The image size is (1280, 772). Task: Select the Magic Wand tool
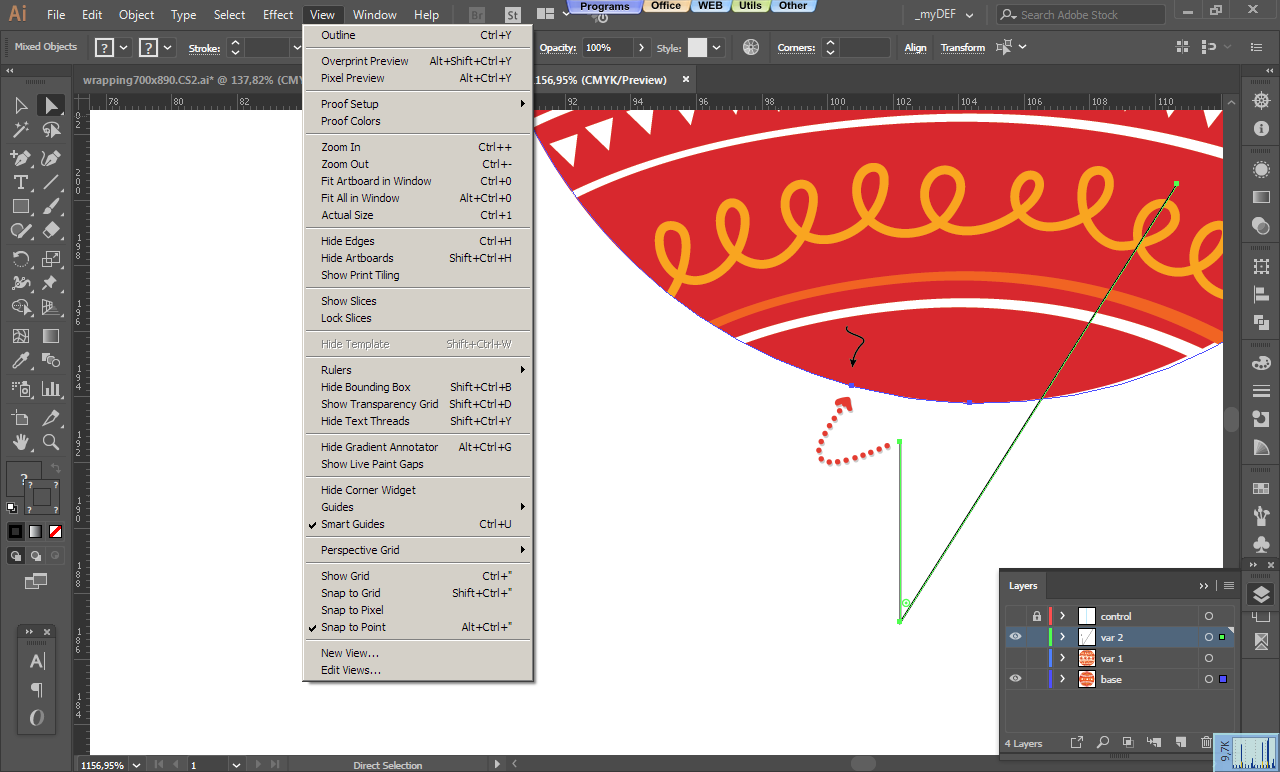click(20, 130)
